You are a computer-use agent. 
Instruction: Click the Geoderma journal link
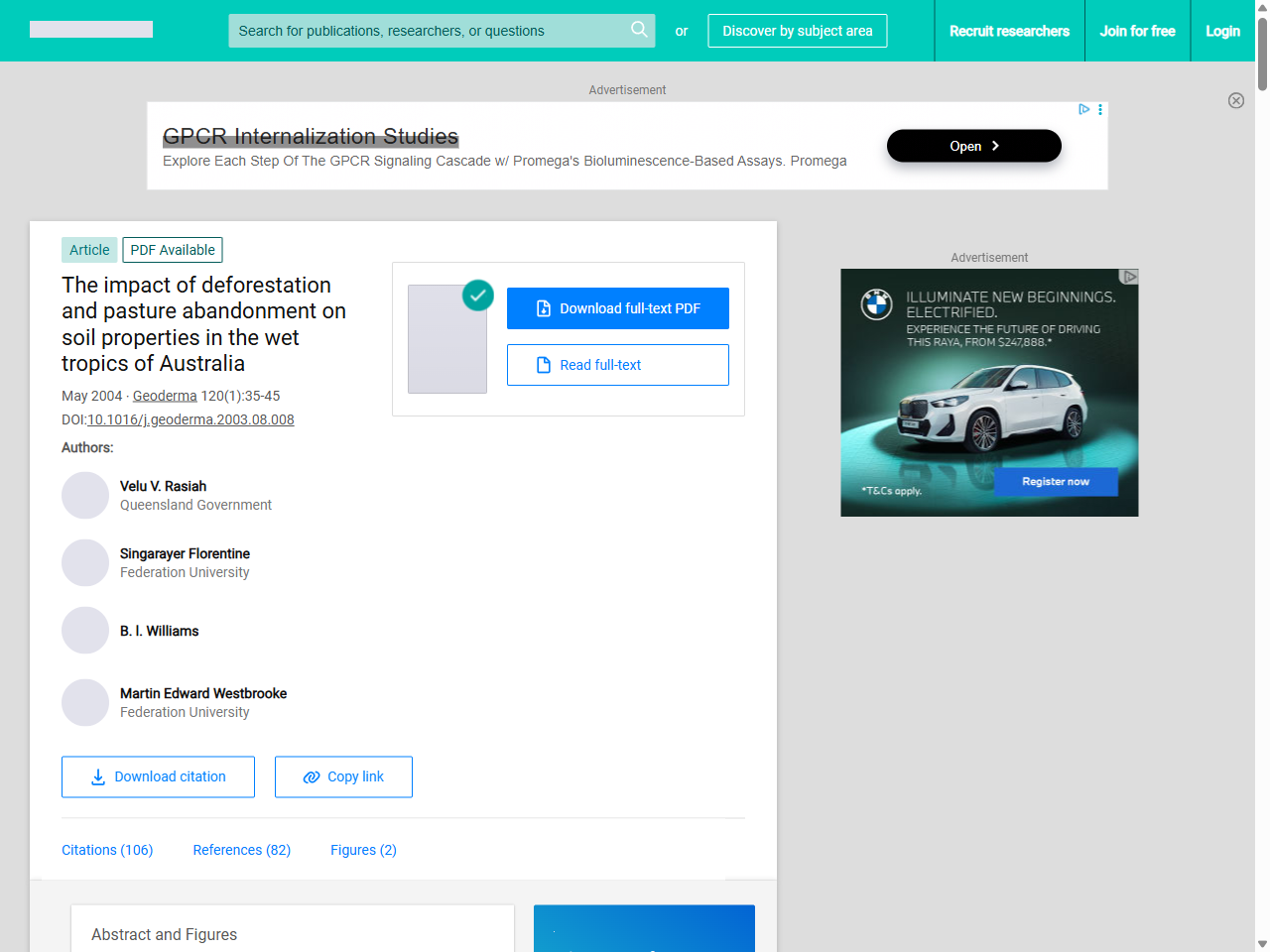(165, 396)
